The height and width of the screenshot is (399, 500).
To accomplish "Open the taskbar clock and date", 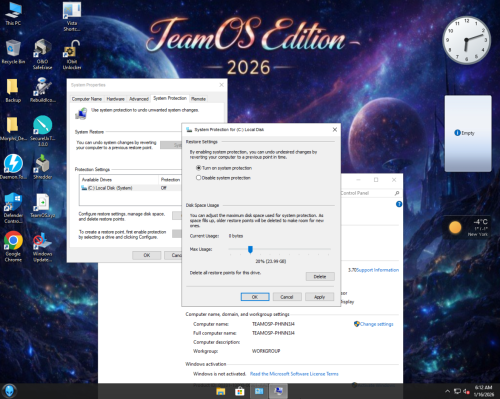I will point(484,391).
